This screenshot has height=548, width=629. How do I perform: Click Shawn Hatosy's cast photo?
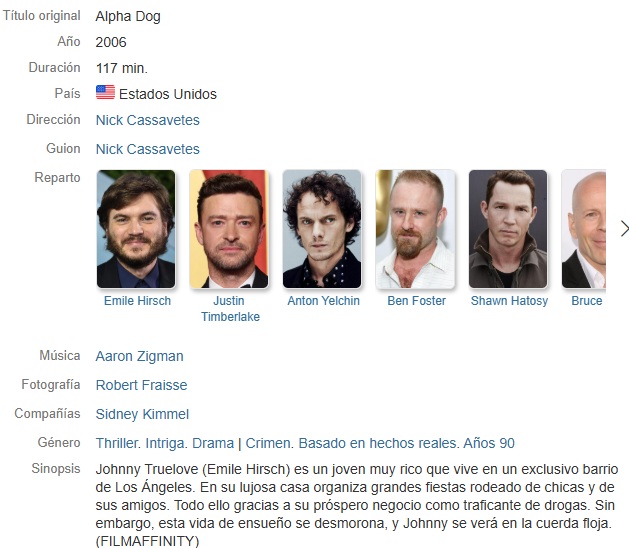pos(508,229)
